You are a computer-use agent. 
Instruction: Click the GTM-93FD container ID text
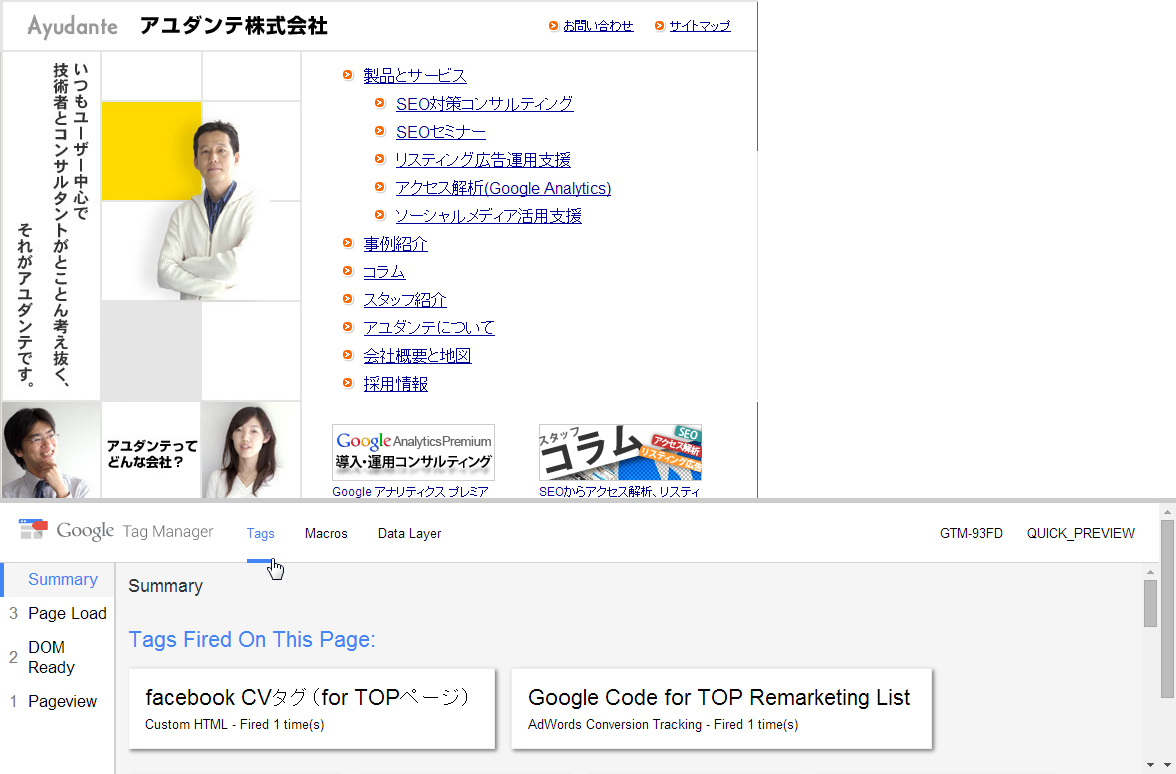(x=971, y=533)
